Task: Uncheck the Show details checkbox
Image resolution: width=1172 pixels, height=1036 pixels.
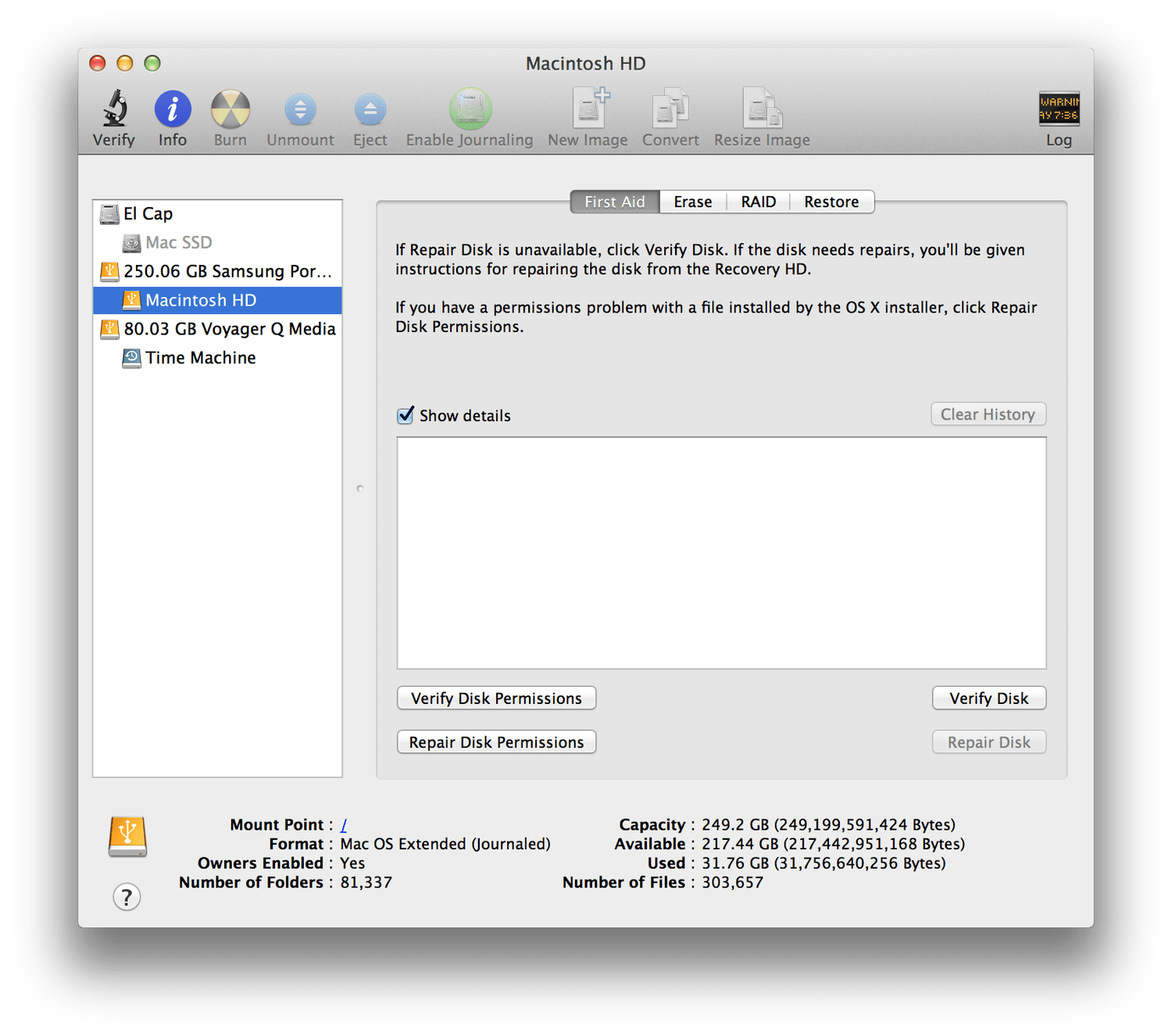Action: 406,416
